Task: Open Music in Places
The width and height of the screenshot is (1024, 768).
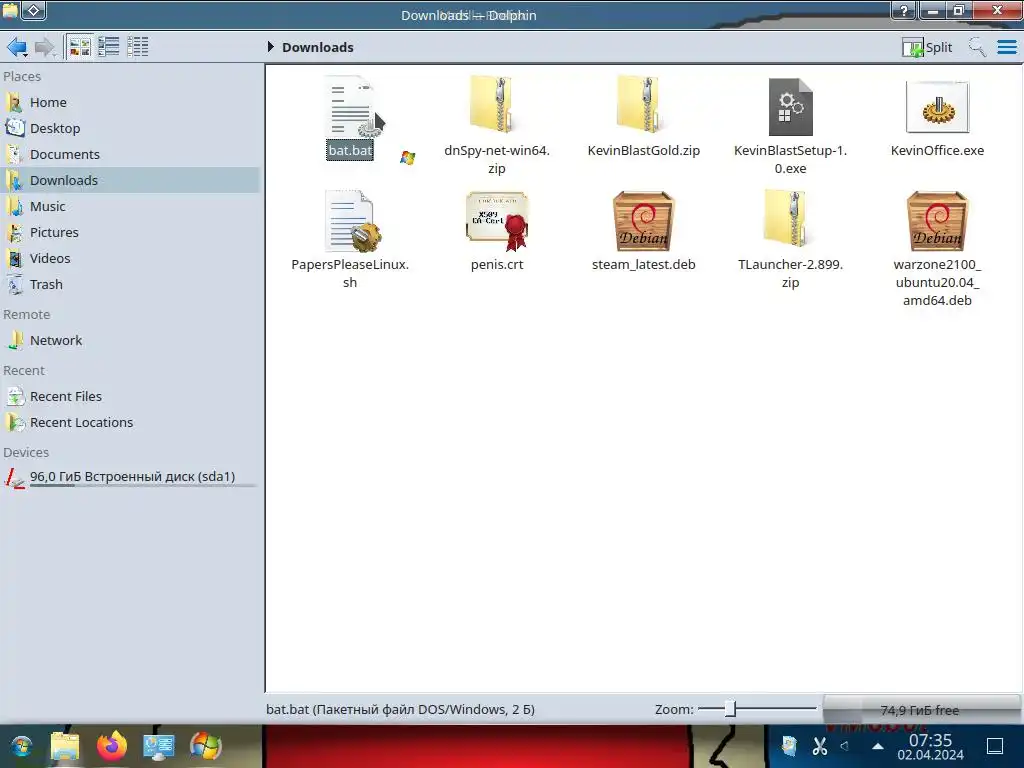Action: point(131,206)
